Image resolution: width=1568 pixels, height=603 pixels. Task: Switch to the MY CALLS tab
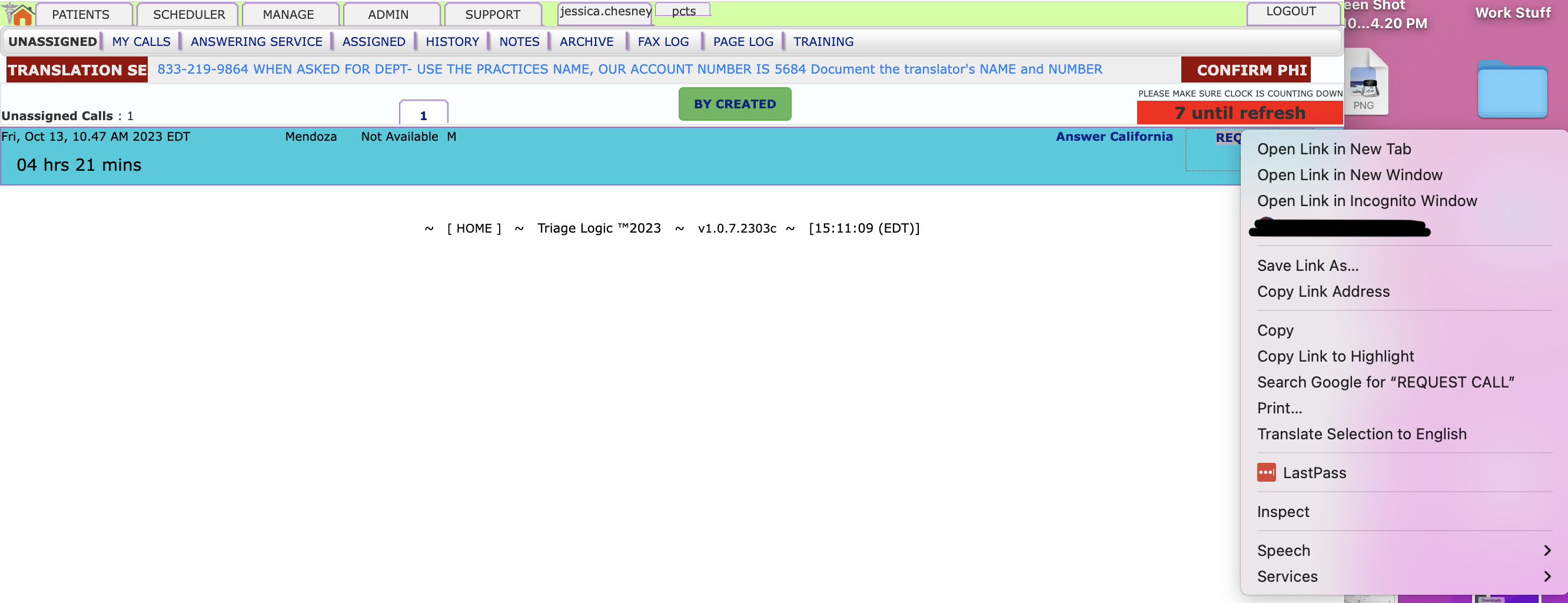pyautogui.click(x=141, y=41)
